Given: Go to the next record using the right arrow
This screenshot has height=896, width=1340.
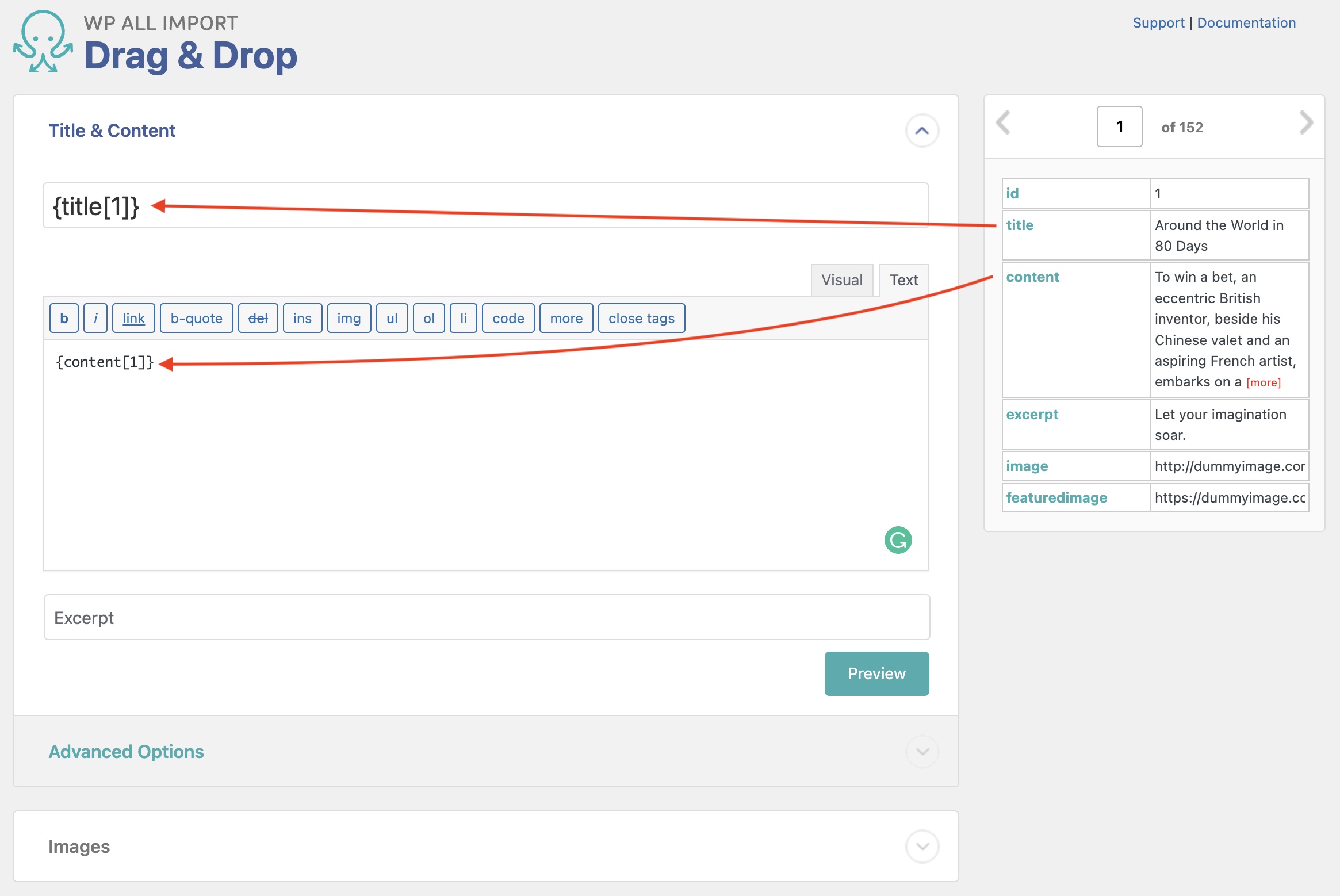Looking at the screenshot, I should coord(1306,122).
